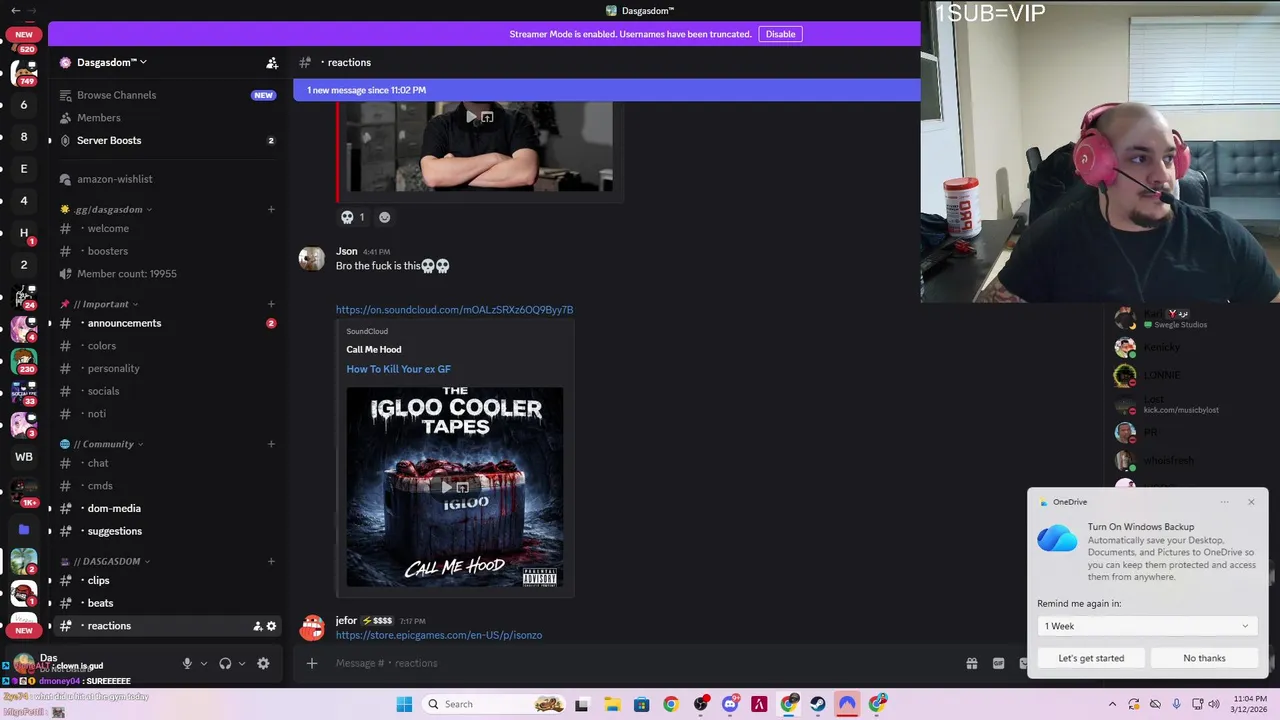Create a channel in Community category

(271, 444)
